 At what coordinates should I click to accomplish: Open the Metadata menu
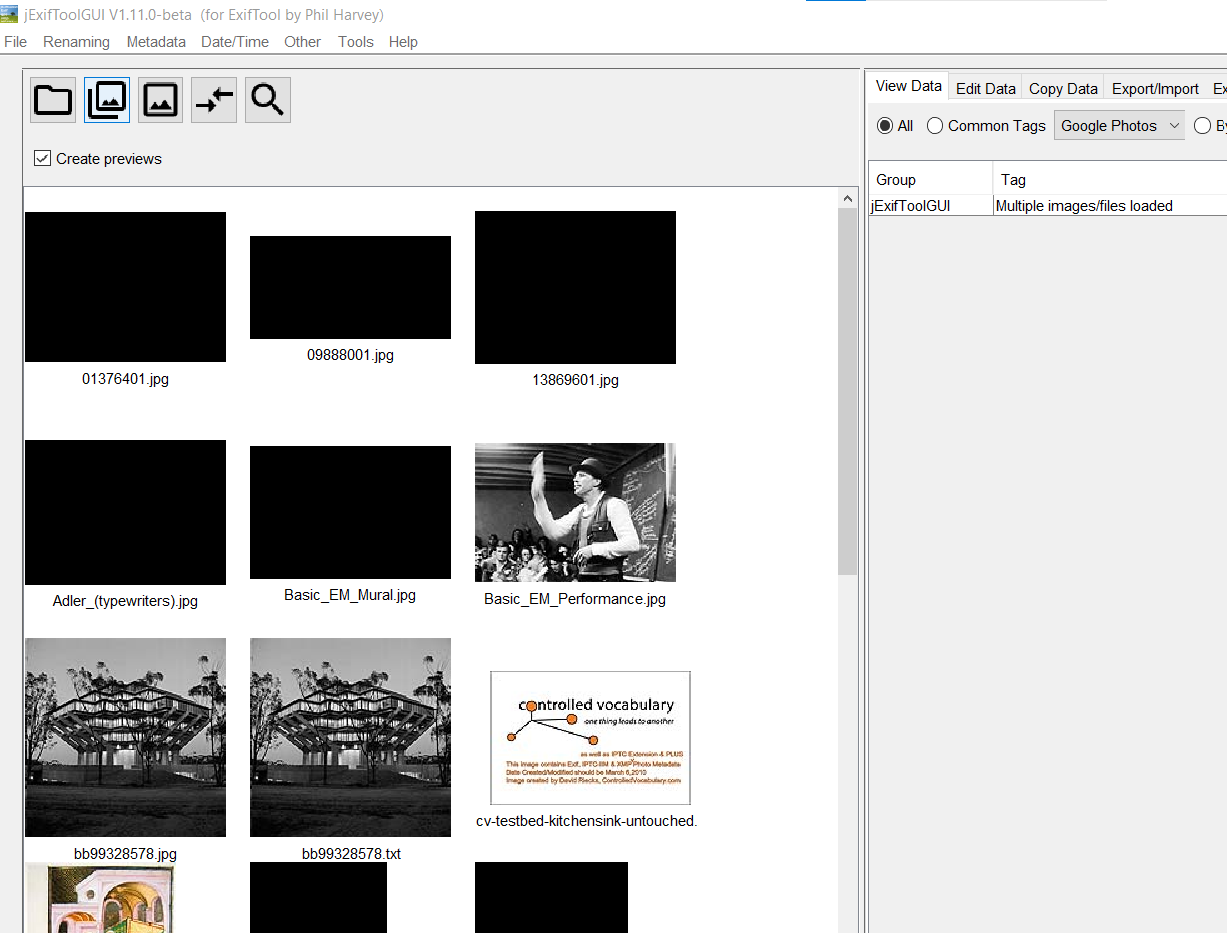pos(156,42)
